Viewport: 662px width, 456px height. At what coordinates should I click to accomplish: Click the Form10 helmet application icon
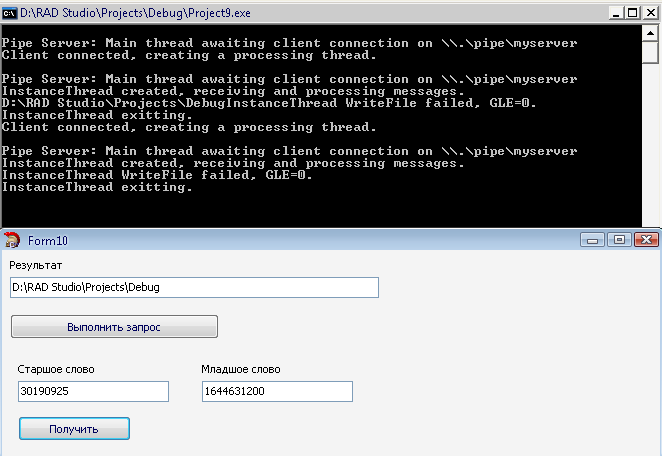click(12, 240)
